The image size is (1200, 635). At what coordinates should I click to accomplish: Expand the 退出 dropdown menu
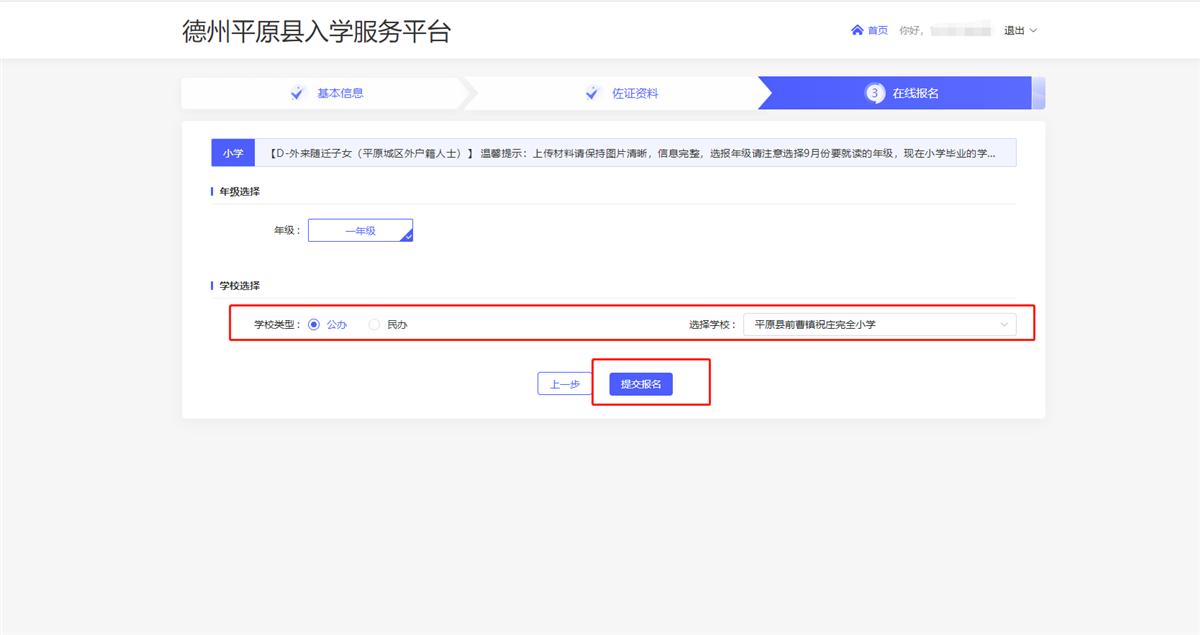(1020, 30)
